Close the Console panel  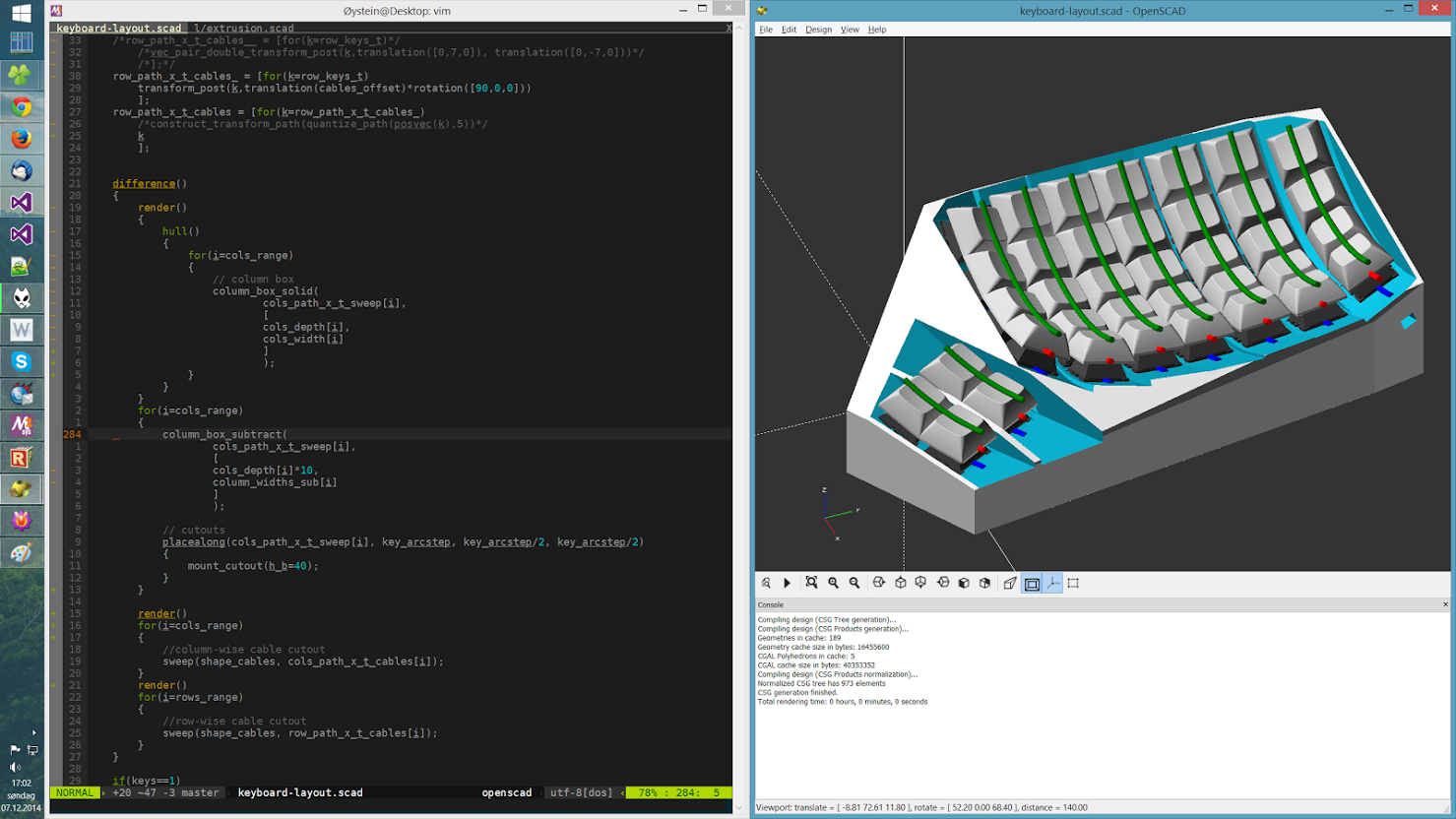[1444, 603]
